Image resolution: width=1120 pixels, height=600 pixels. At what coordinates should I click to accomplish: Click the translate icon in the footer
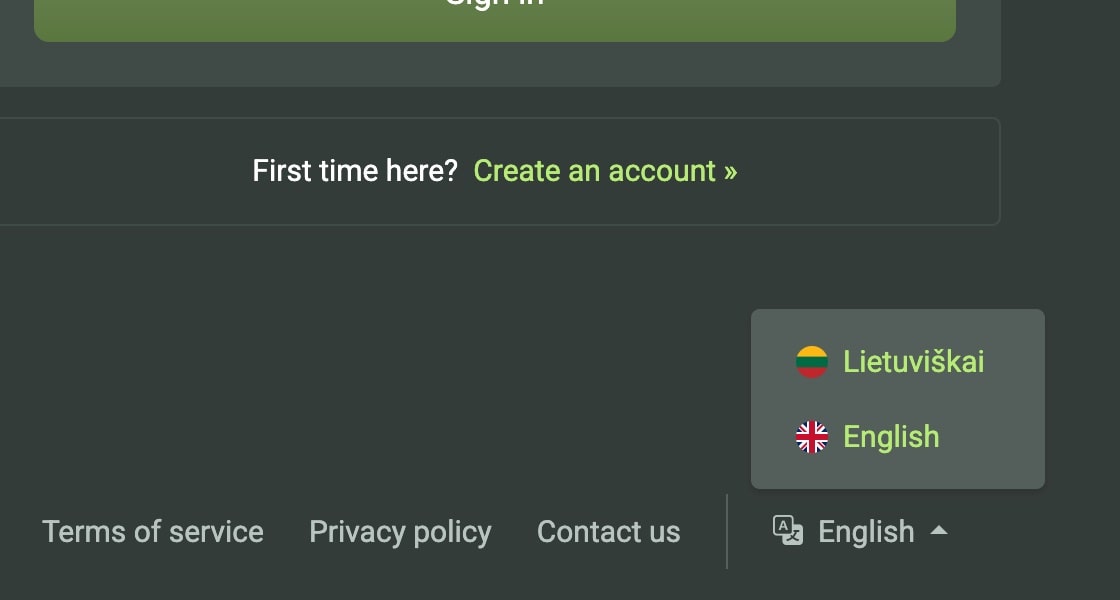788,531
